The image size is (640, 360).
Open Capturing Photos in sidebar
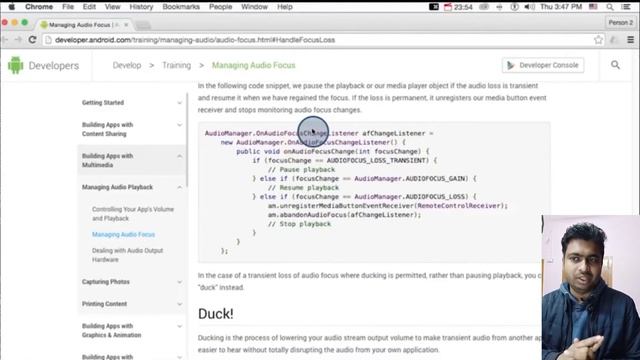[x=106, y=282]
